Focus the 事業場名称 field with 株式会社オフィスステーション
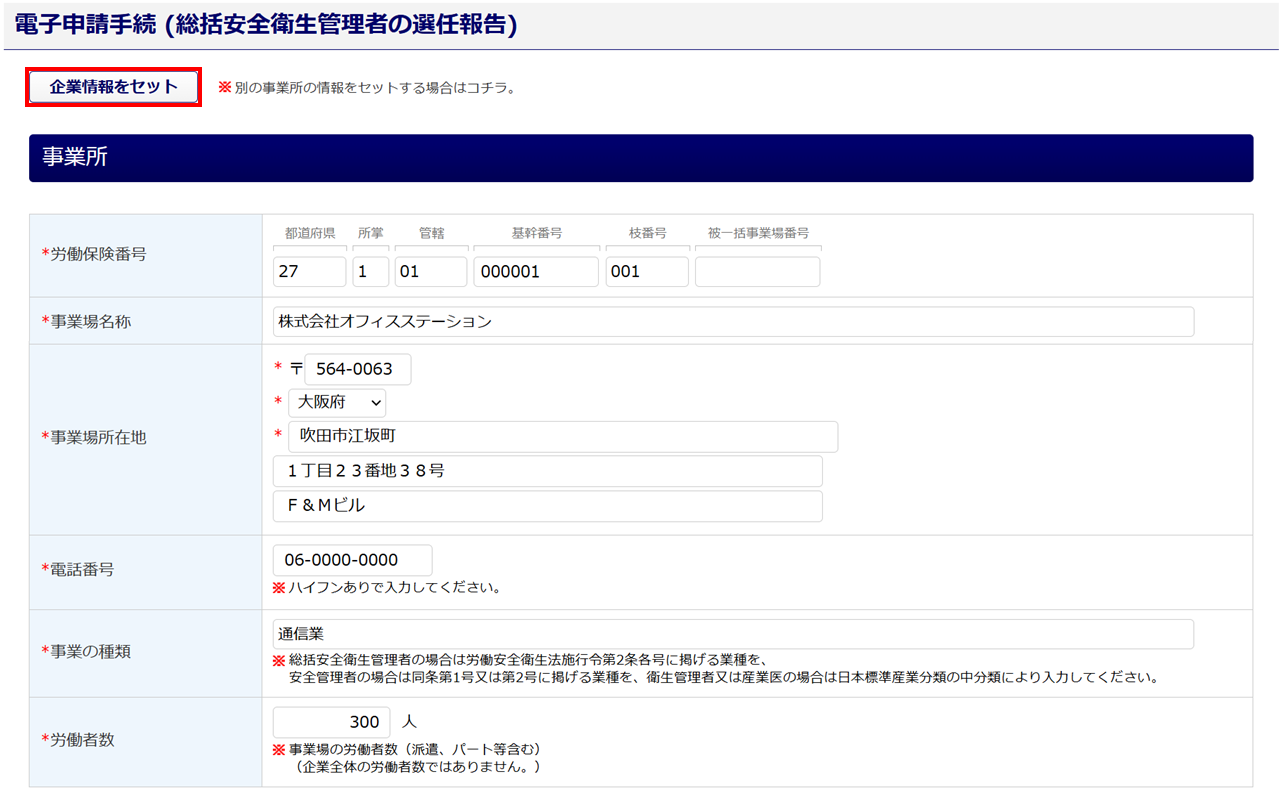Image resolution: width=1281 pixels, height=795 pixels. click(x=733, y=321)
